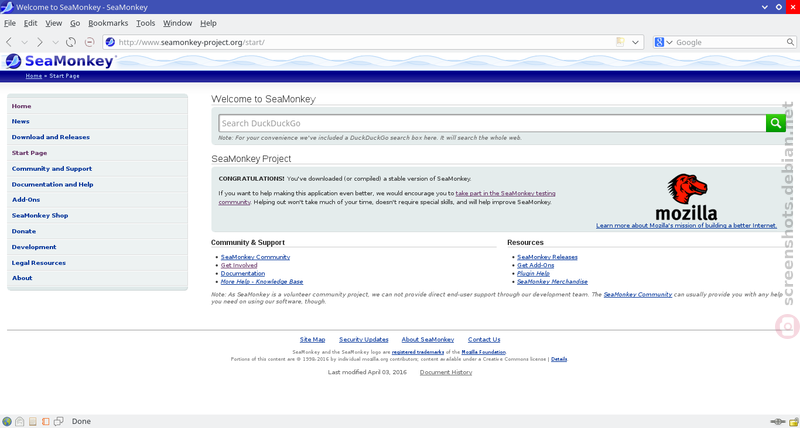
Task: Click the SeaMonkey logo banner
Action: 59,61
